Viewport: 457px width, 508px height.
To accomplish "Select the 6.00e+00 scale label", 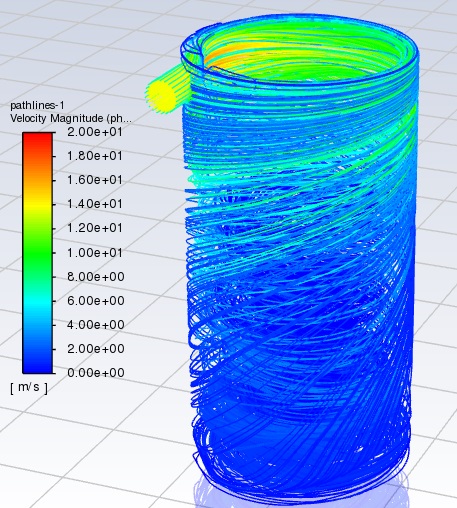I will click(96, 301).
